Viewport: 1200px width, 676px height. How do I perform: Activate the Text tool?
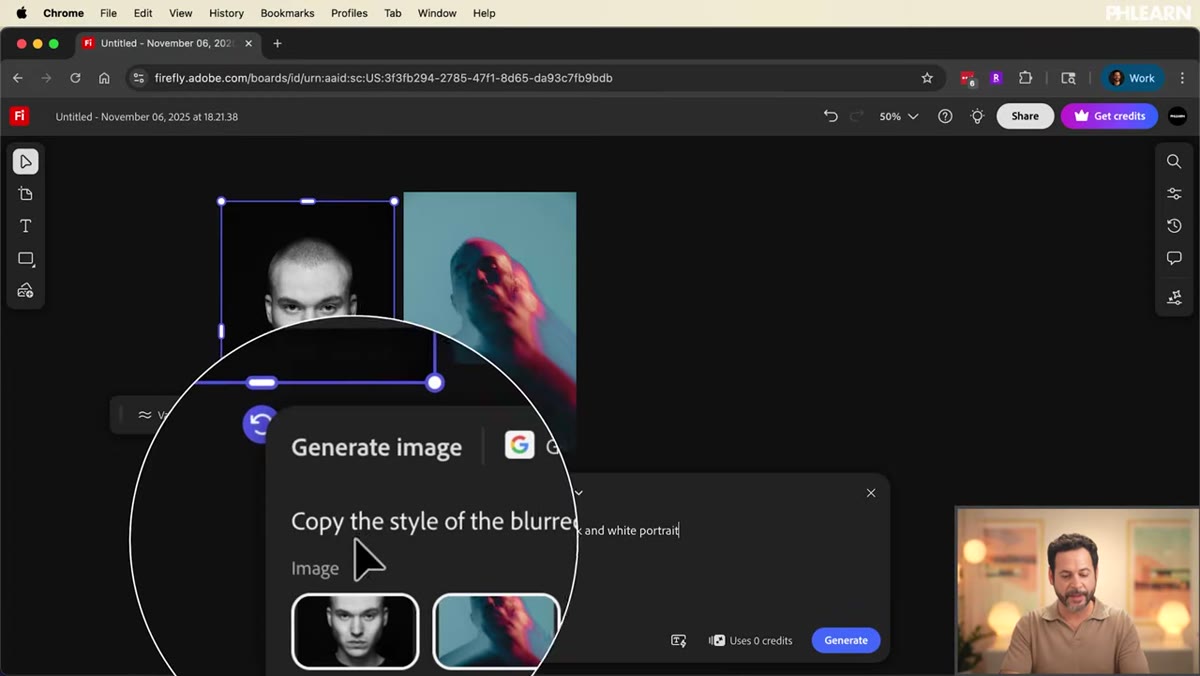pos(26,226)
